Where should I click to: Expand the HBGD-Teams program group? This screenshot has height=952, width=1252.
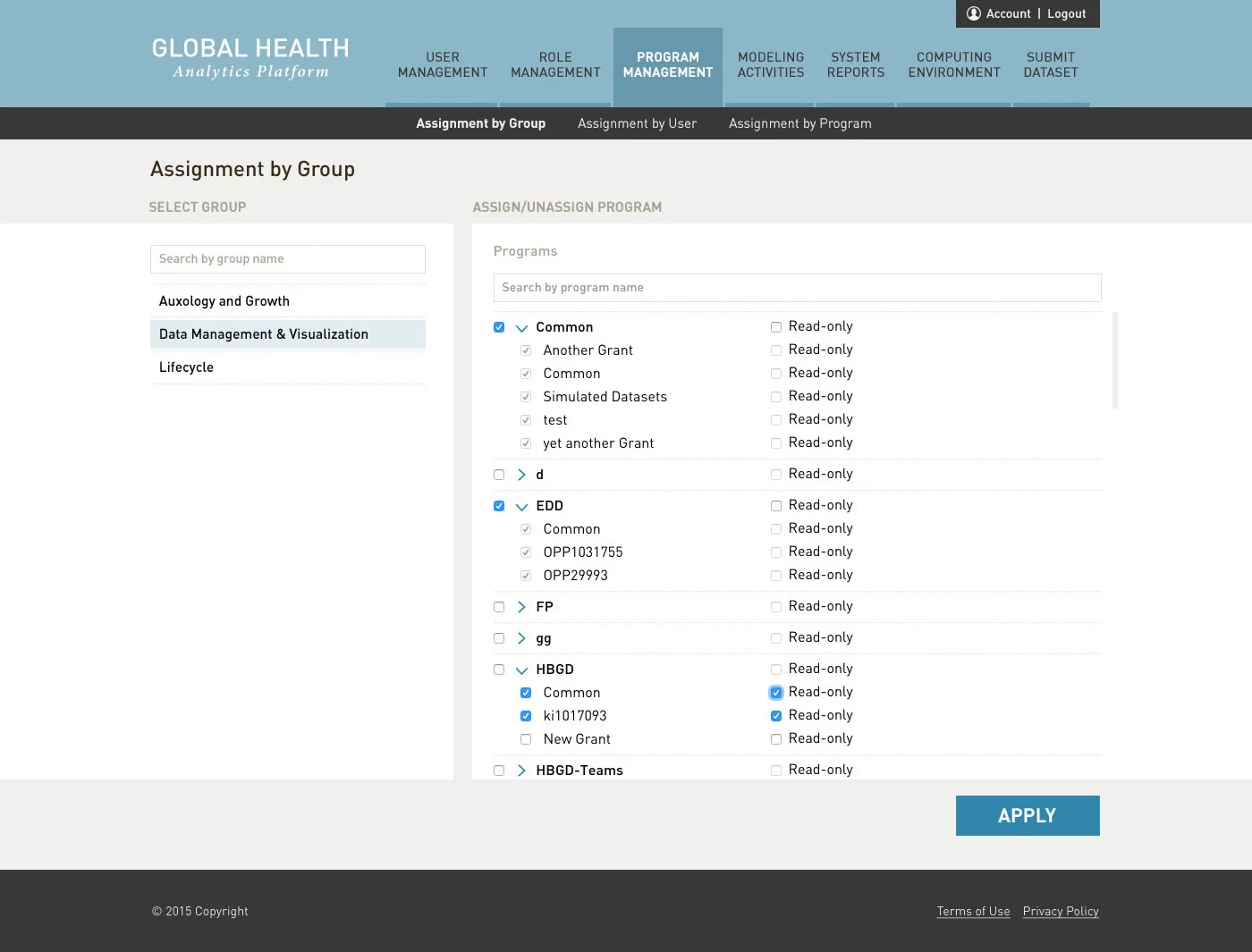click(x=521, y=770)
